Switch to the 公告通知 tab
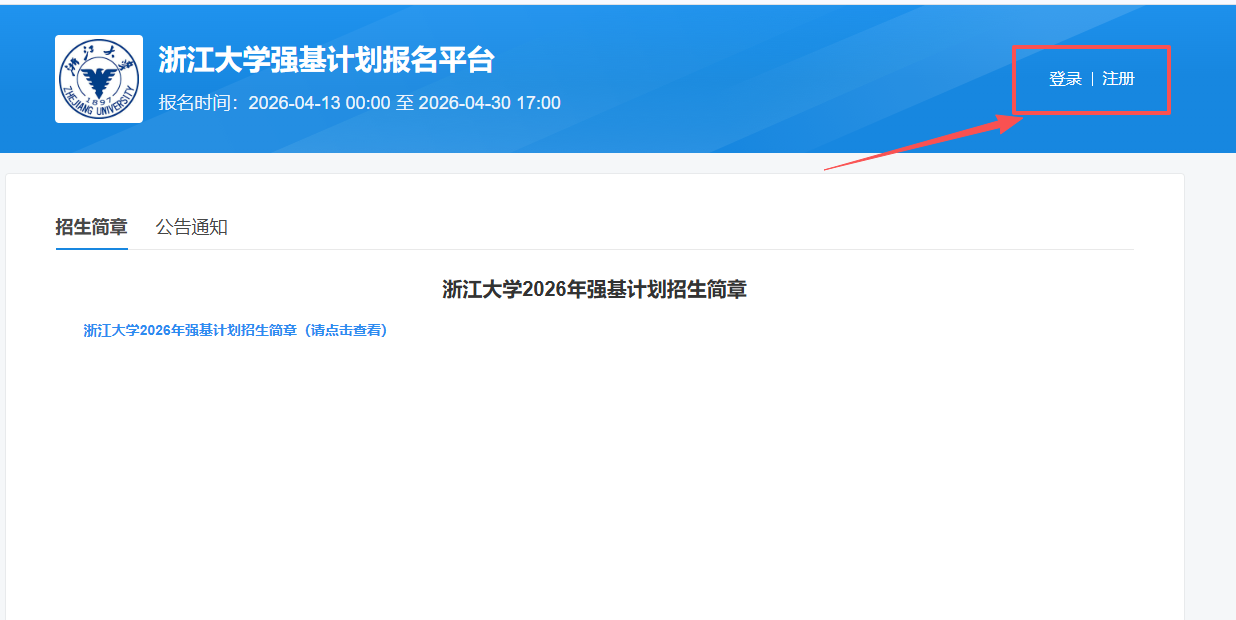 pos(191,227)
